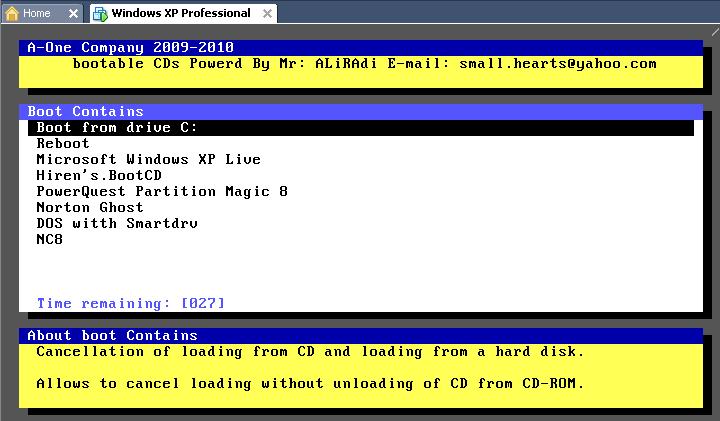Open the Windows XP Professional tab
720x421 pixels.
(x=181, y=13)
